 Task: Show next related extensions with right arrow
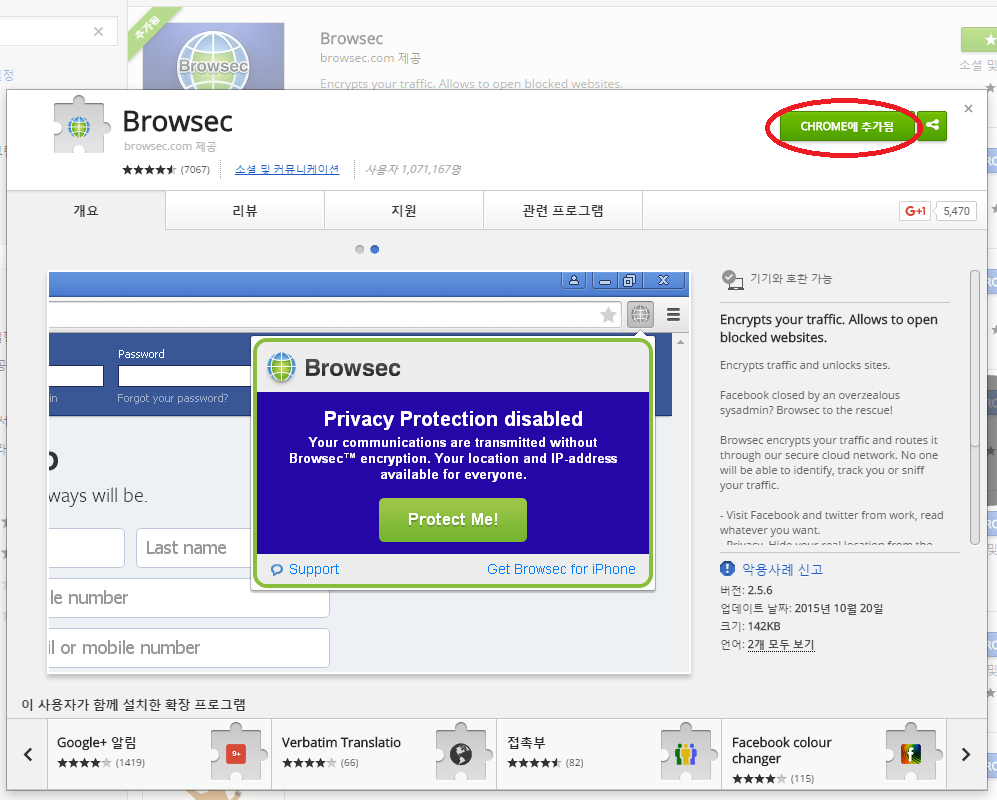coord(966,754)
